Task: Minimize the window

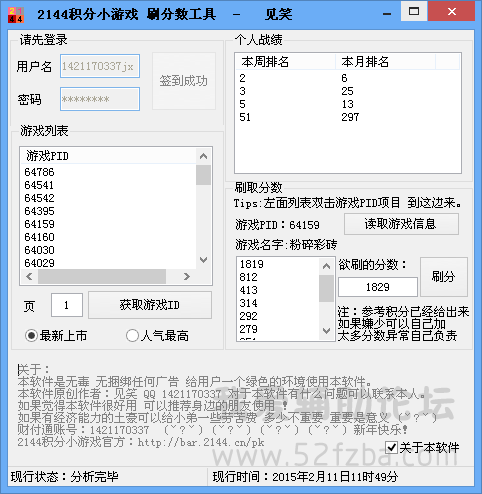Action: pos(387,13)
